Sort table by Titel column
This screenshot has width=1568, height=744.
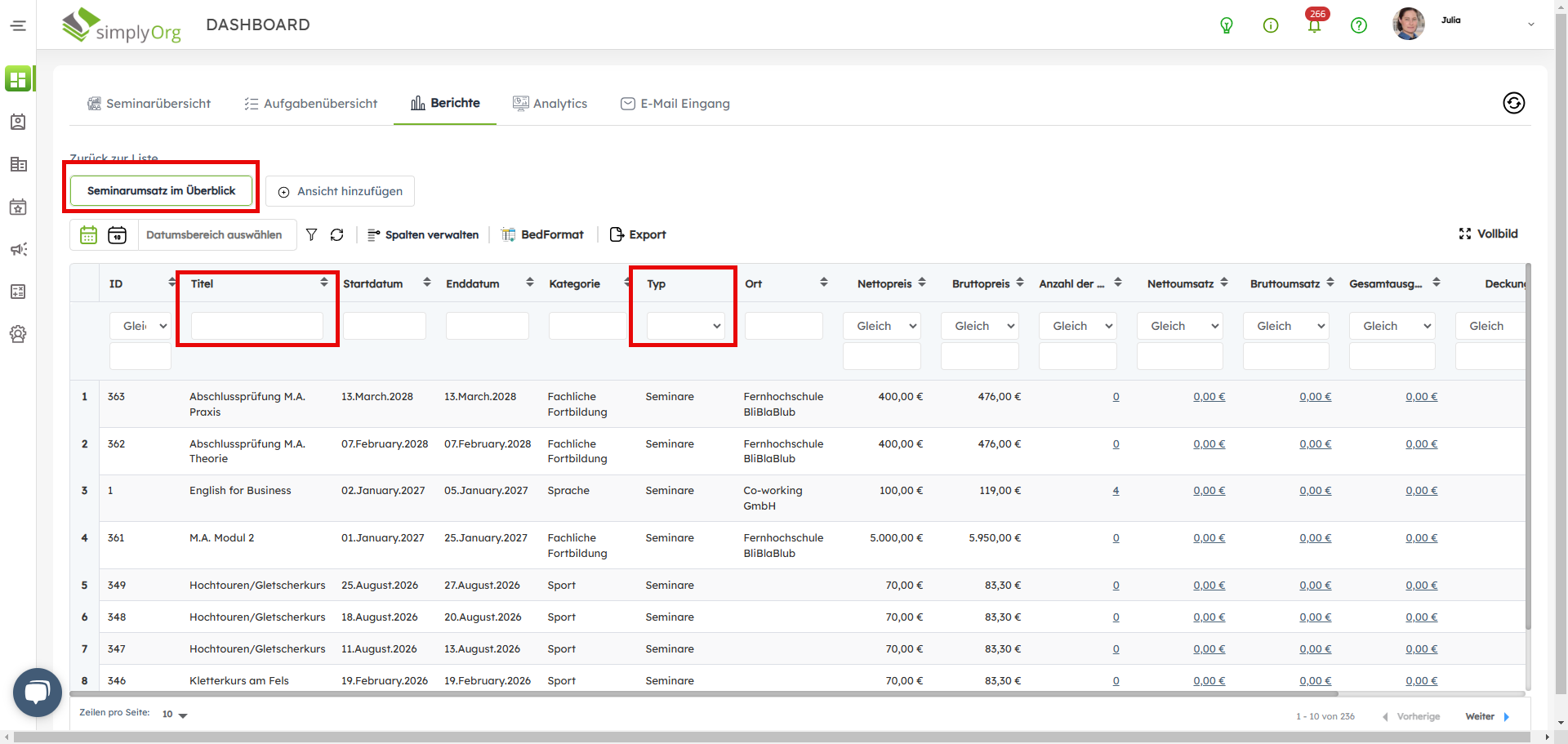point(324,283)
